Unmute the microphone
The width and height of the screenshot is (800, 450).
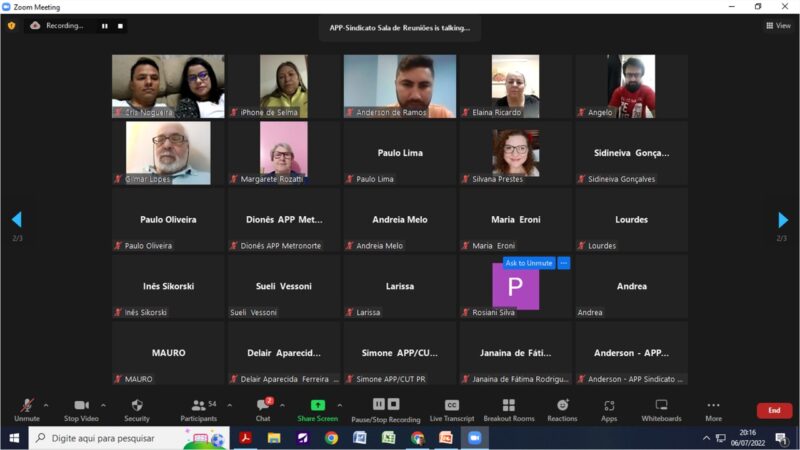coord(26,409)
